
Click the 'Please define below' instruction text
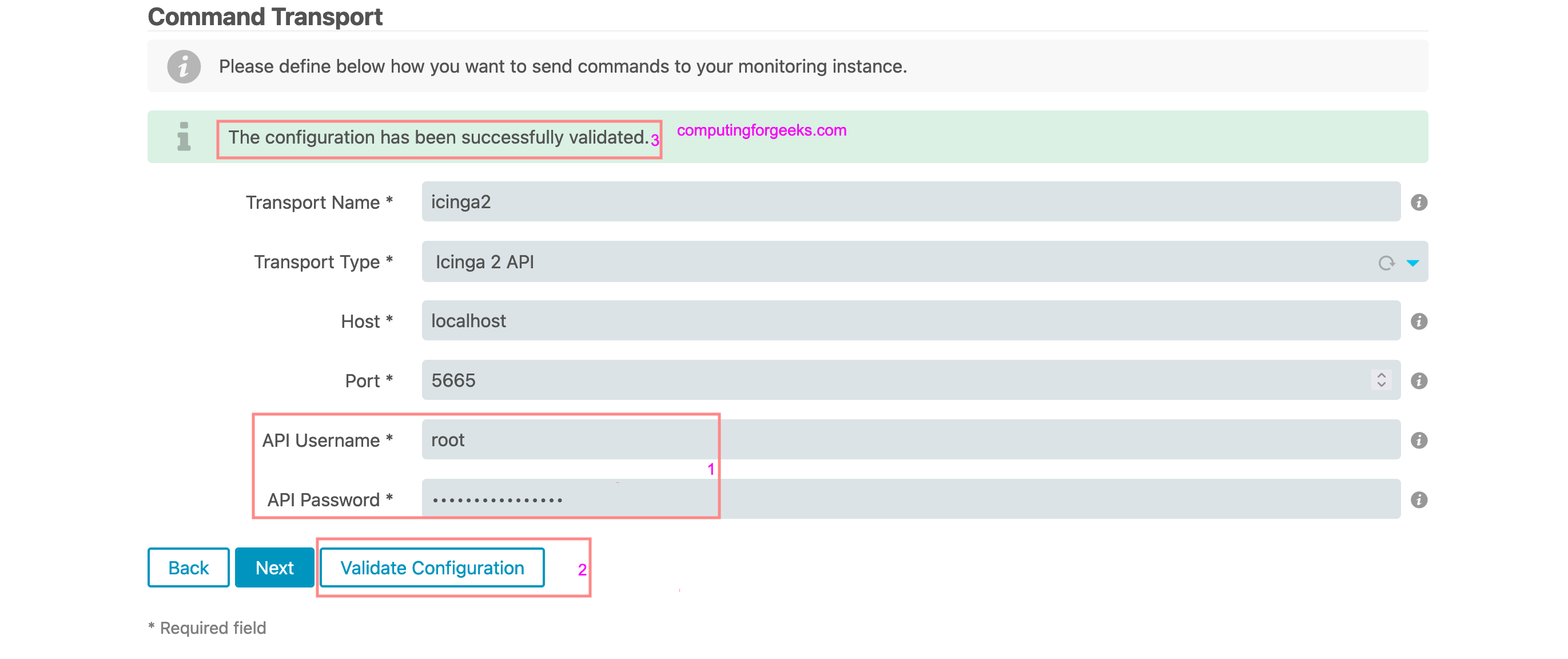click(x=563, y=66)
